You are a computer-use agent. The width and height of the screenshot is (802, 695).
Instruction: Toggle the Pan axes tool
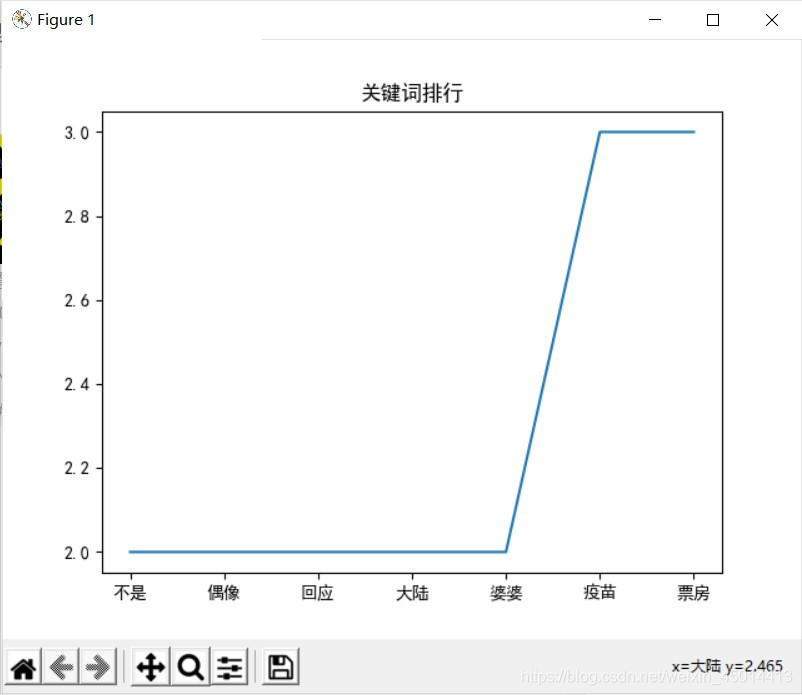pos(150,667)
